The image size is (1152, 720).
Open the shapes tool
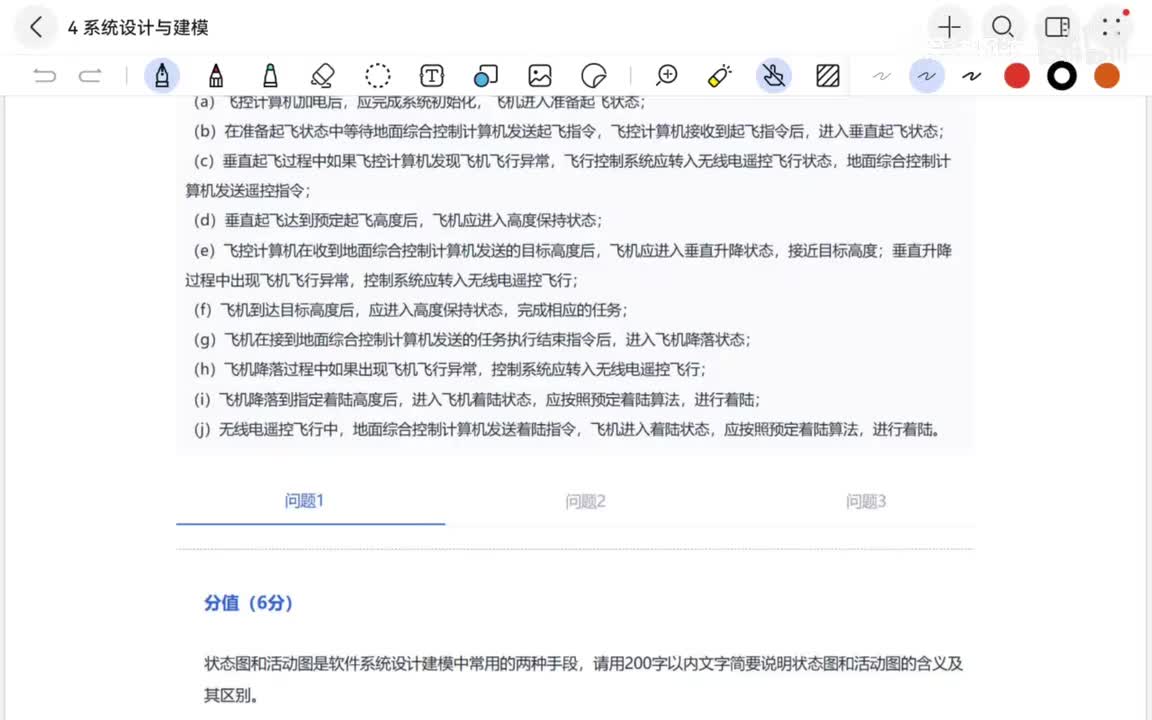[x=486, y=75]
